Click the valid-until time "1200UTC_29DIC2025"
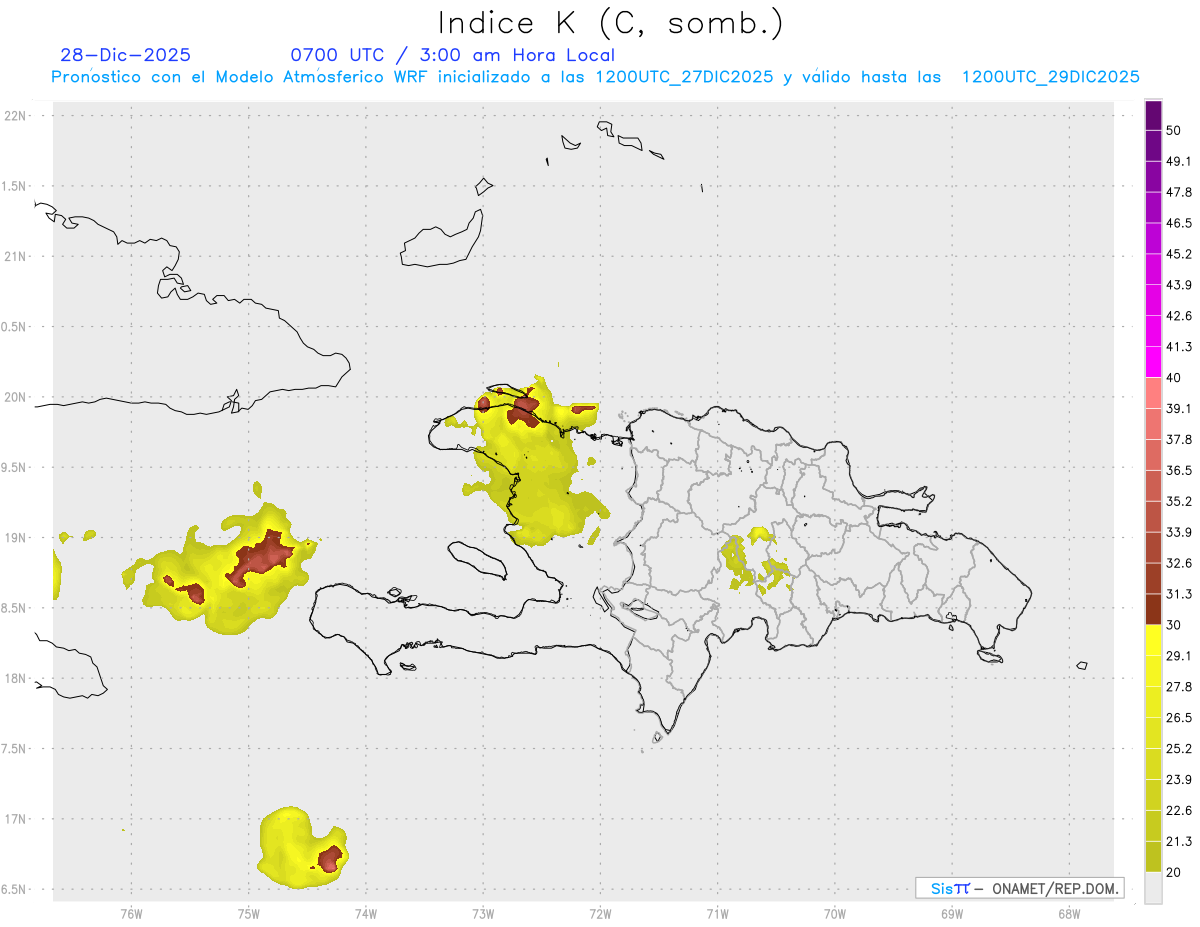This screenshot has height=927, width=1200. coord(1051,77)
